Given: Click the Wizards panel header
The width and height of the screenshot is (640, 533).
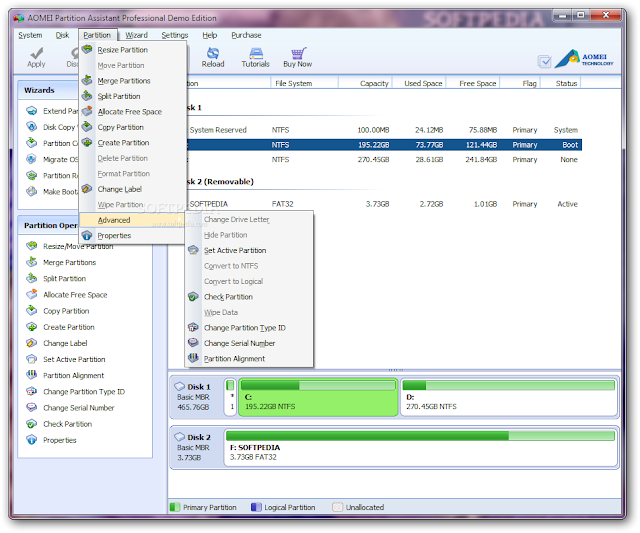Looking at the screenshot, I should 48,90.
